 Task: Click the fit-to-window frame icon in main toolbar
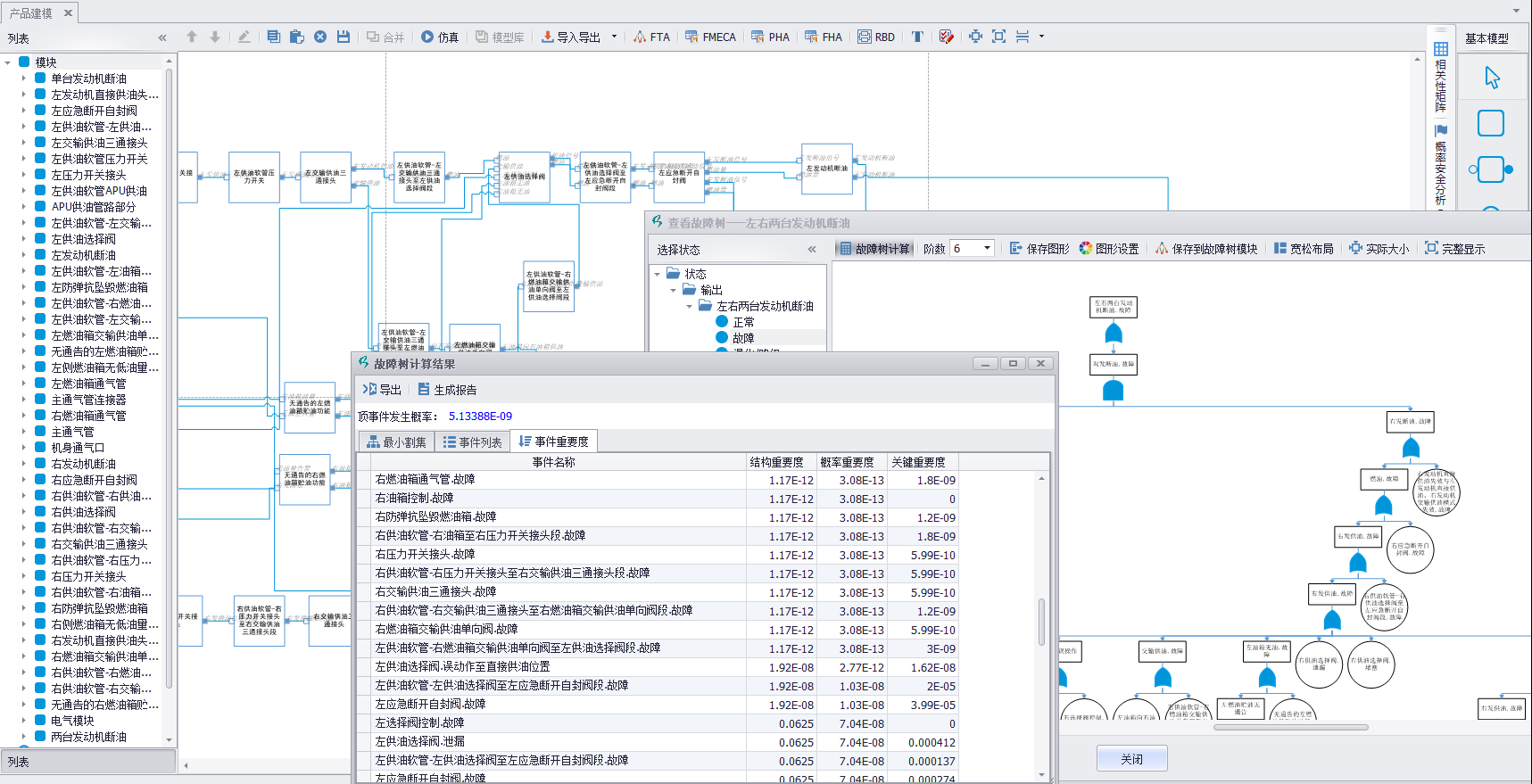999,37
